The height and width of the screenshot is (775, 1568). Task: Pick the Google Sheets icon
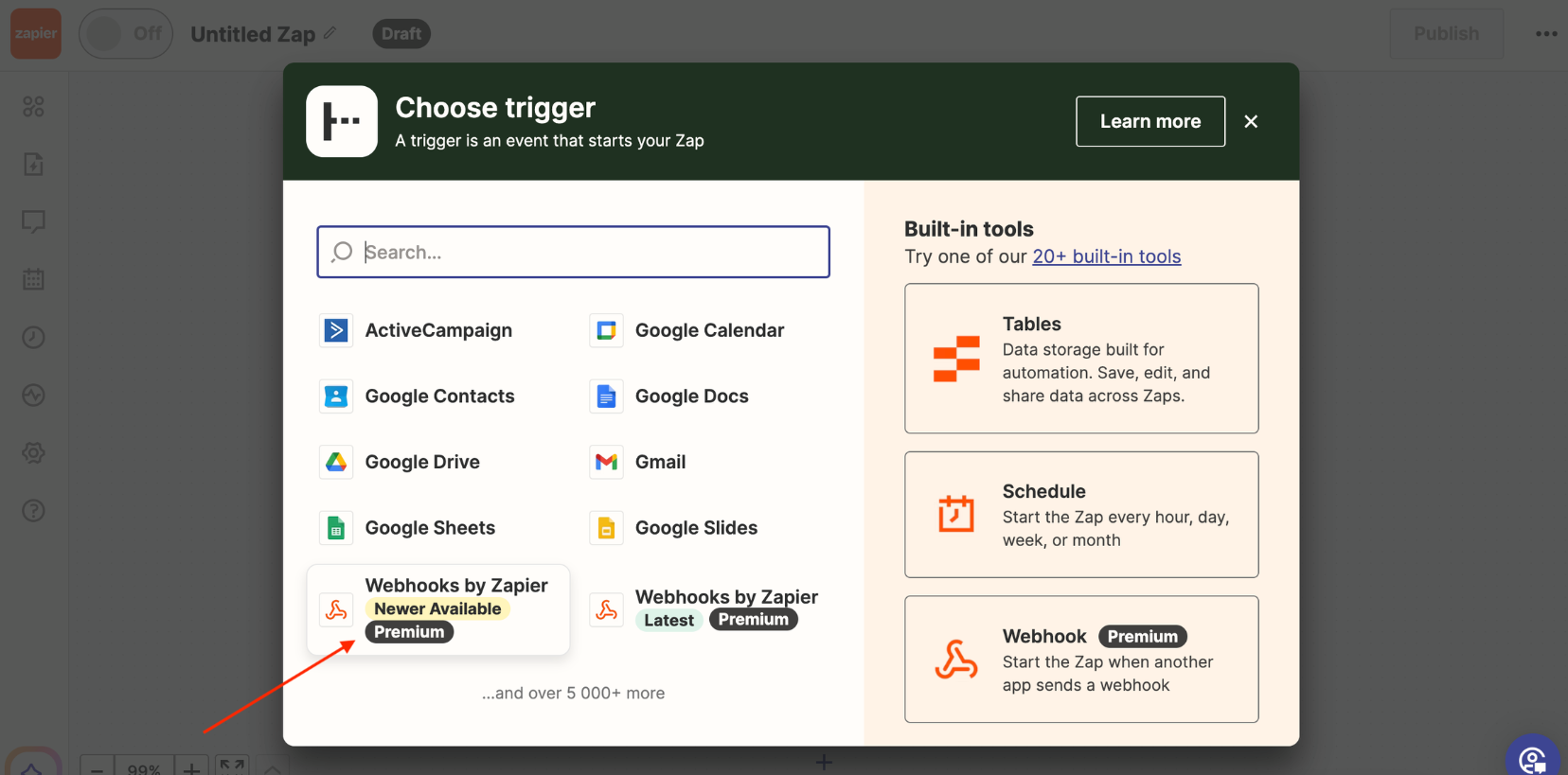click(336, 528)
